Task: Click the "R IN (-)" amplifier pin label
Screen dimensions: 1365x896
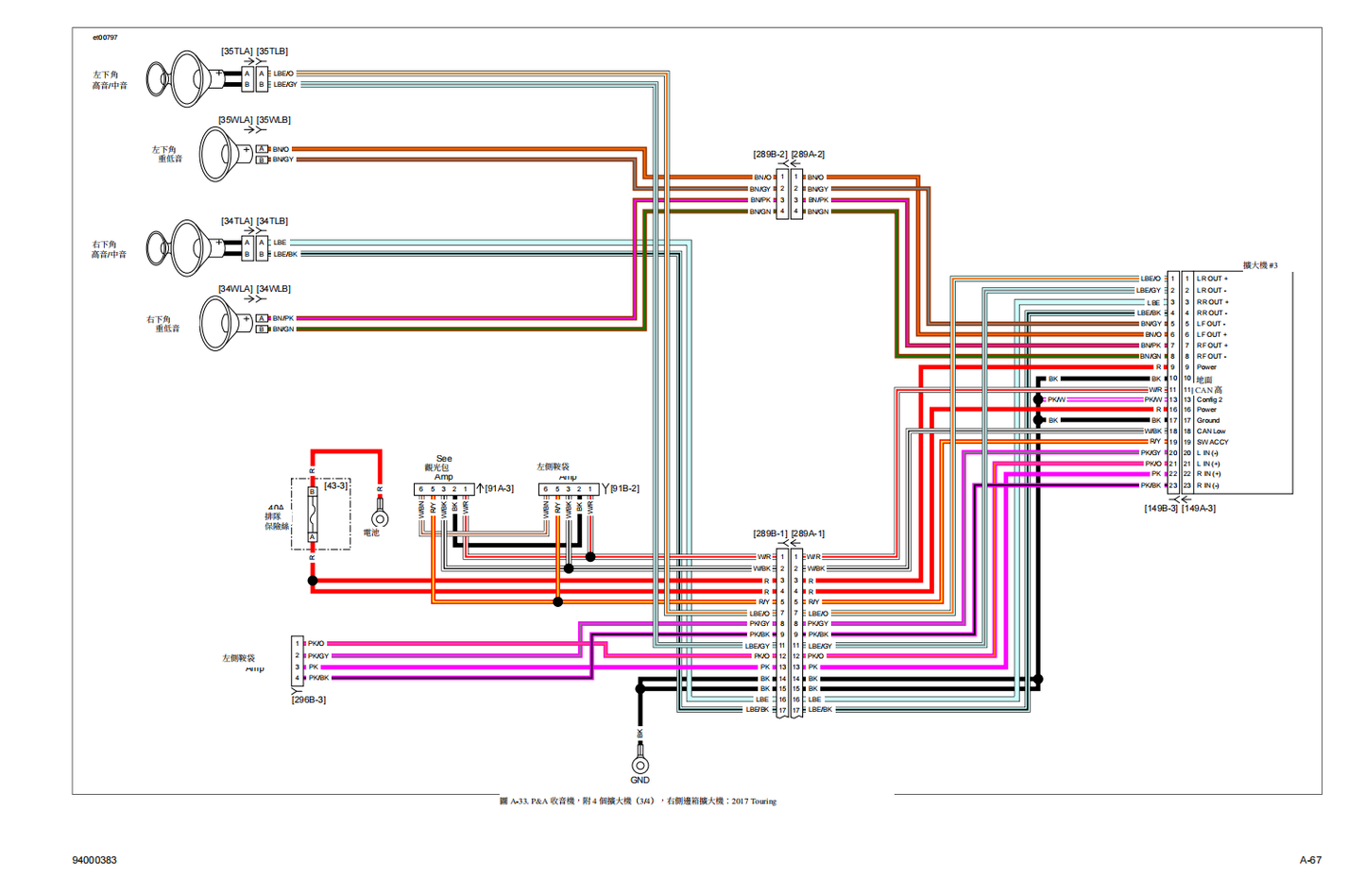Action: [1208, 485]
